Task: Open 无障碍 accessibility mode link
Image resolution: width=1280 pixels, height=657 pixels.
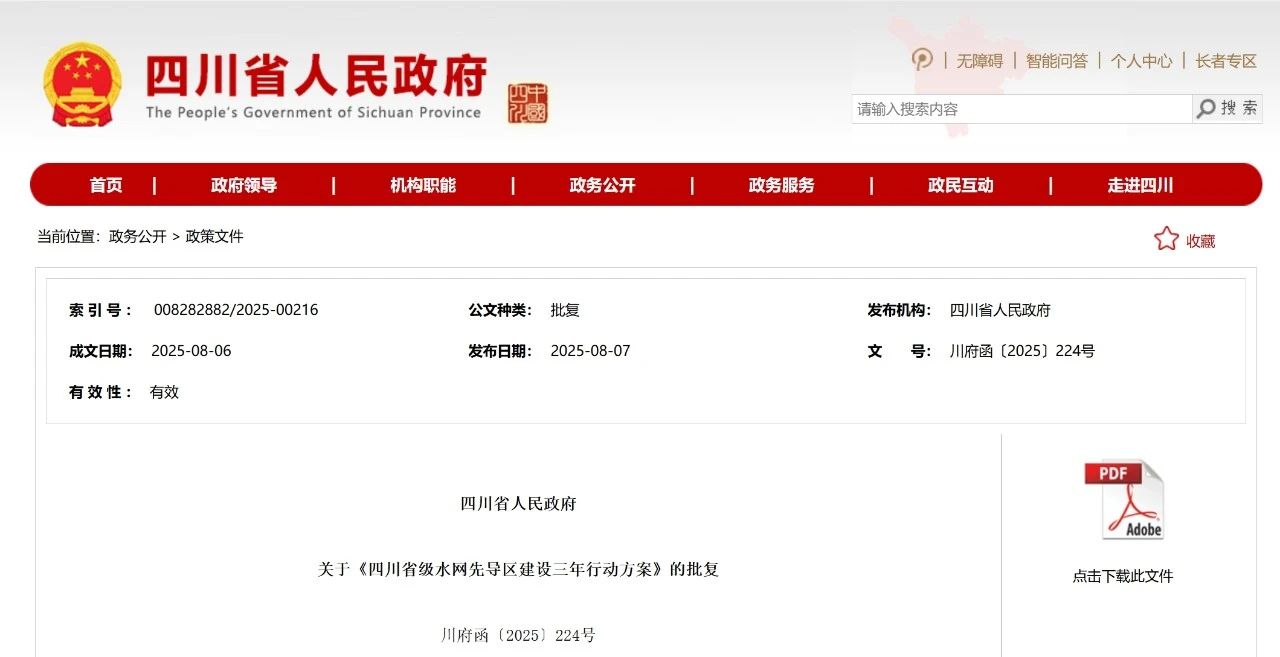Action: click(x=979, y=61)
